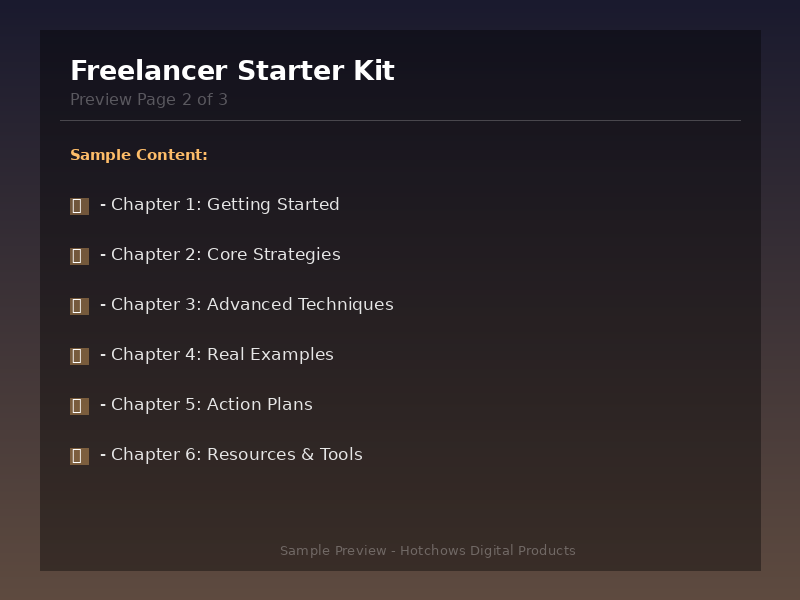Open Chapter 1: Getting Started
The height and width of the screenshot is (600, 800).
(225, 205)
